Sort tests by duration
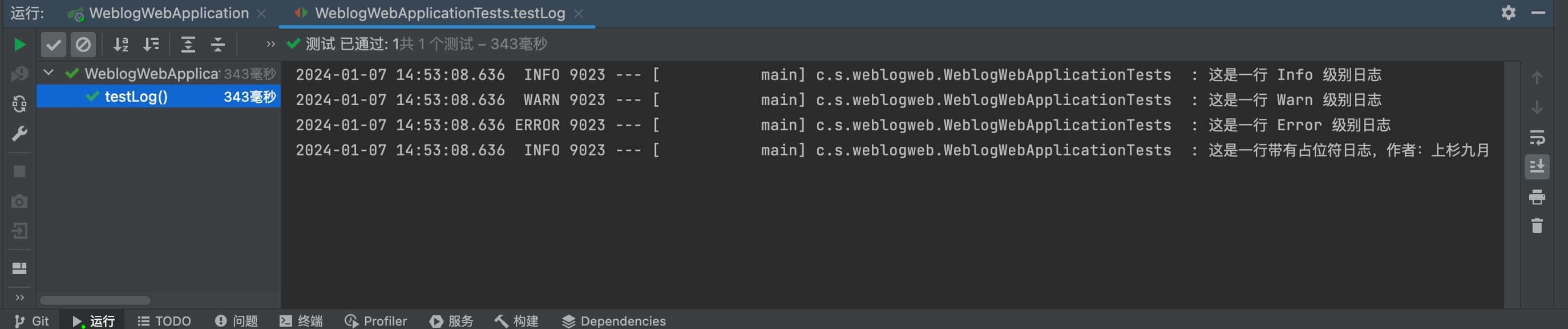Image resolution: width=1568 pixels, height=329 pixels. coord(151,45)
